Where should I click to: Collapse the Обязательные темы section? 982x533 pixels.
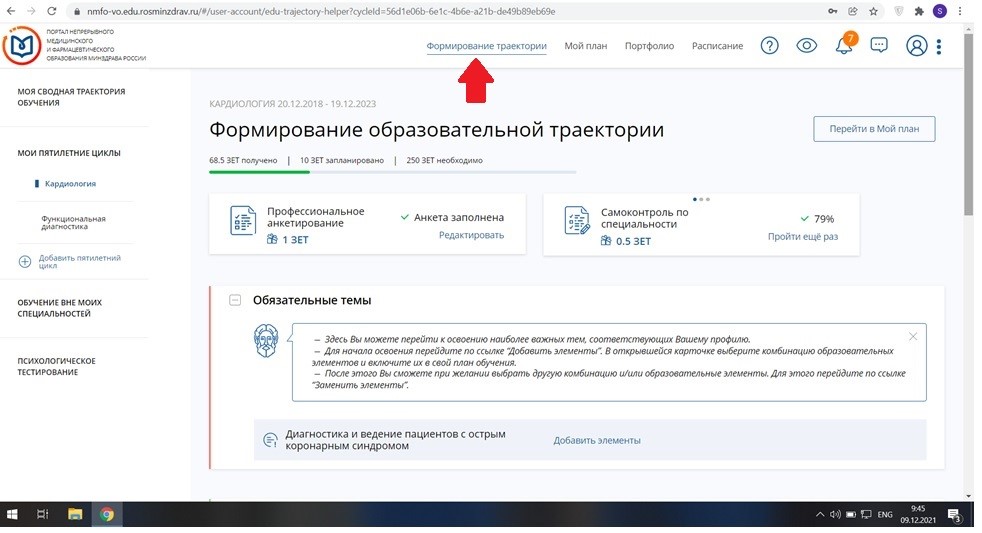235,300
